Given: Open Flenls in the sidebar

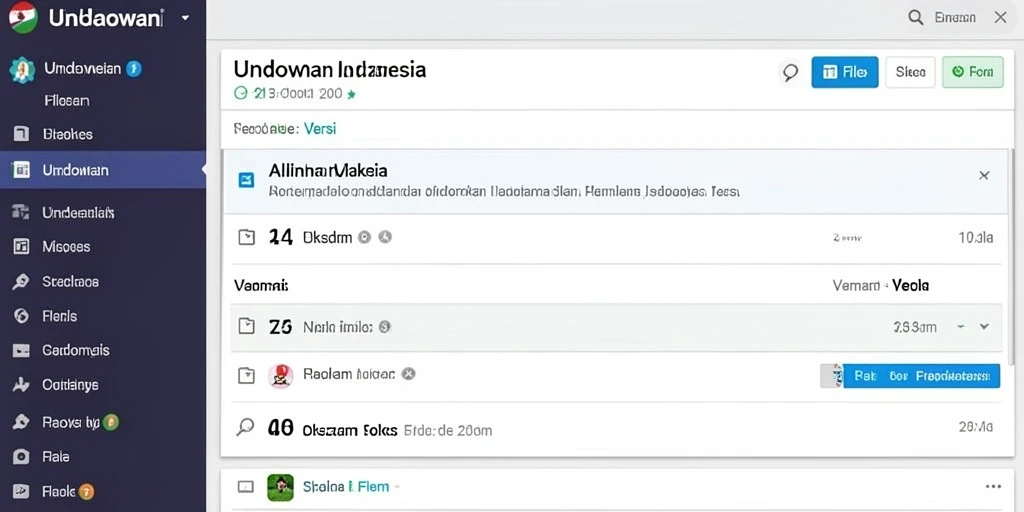Looking at the screenshot, I should pyautogui.click(x=59, y=316).
